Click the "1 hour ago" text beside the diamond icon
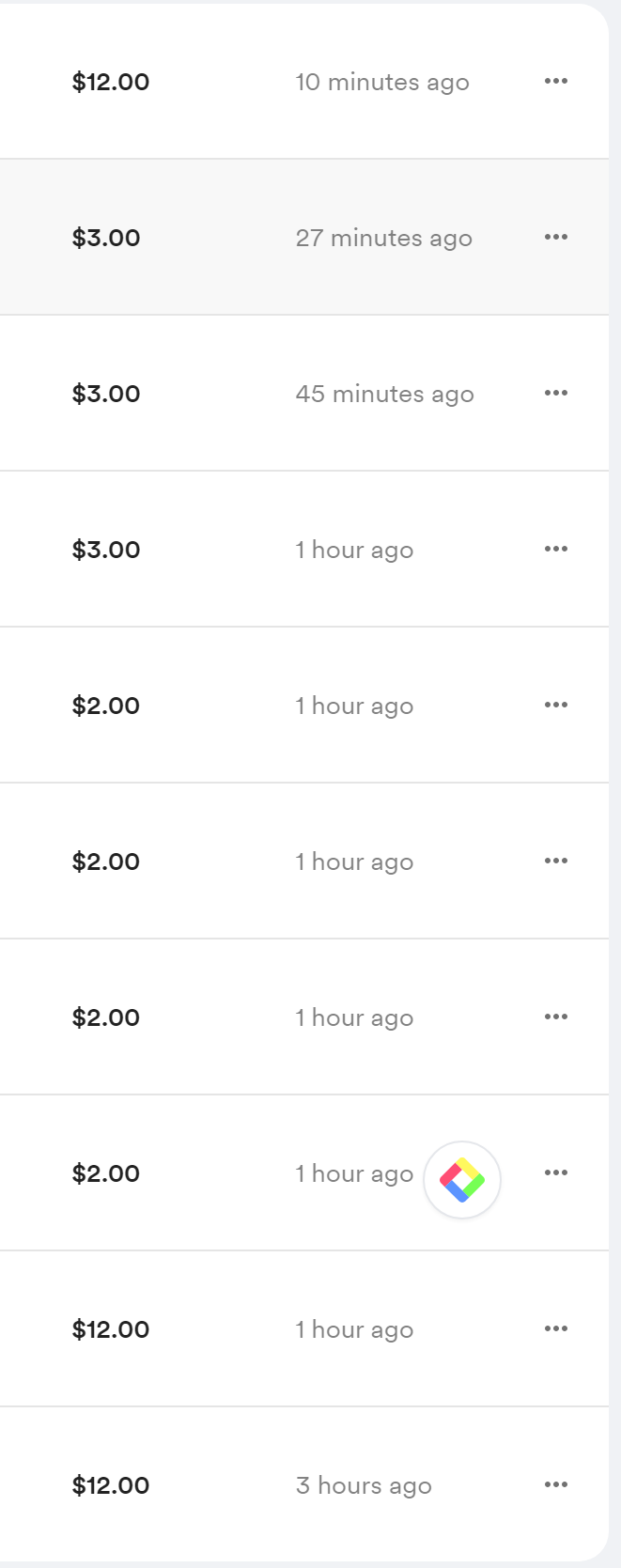Viewport: 621px width, 1568px height. point(354,1173)
